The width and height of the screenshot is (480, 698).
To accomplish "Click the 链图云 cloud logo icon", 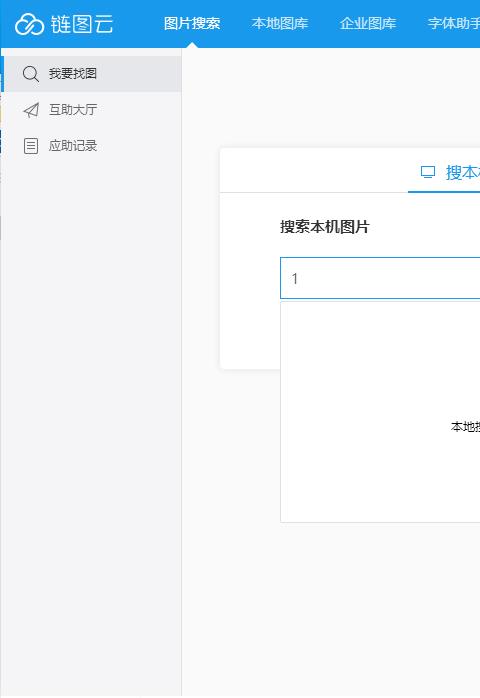I will click(29, 24).
